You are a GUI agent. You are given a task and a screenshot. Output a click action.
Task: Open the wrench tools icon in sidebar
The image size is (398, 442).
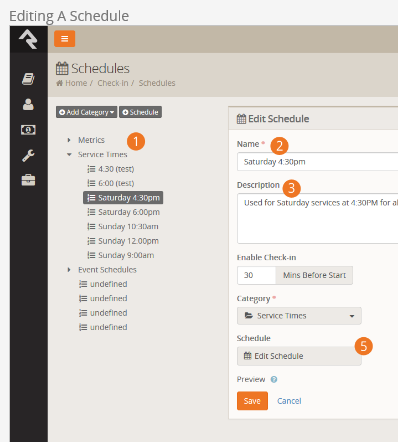coord(28,155)
